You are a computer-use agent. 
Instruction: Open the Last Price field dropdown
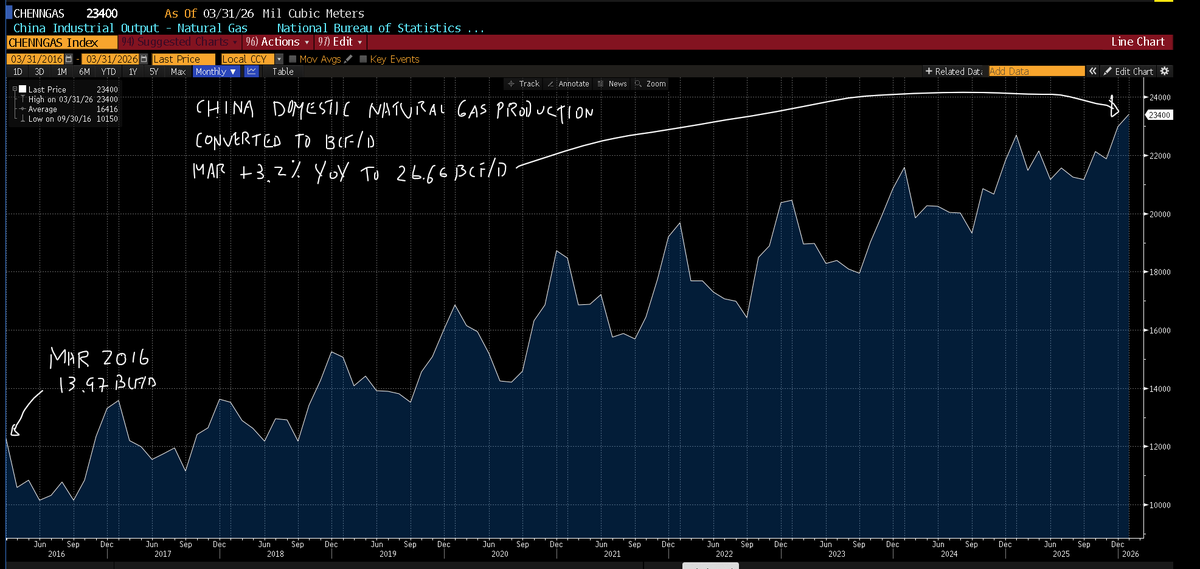point(183,59)
